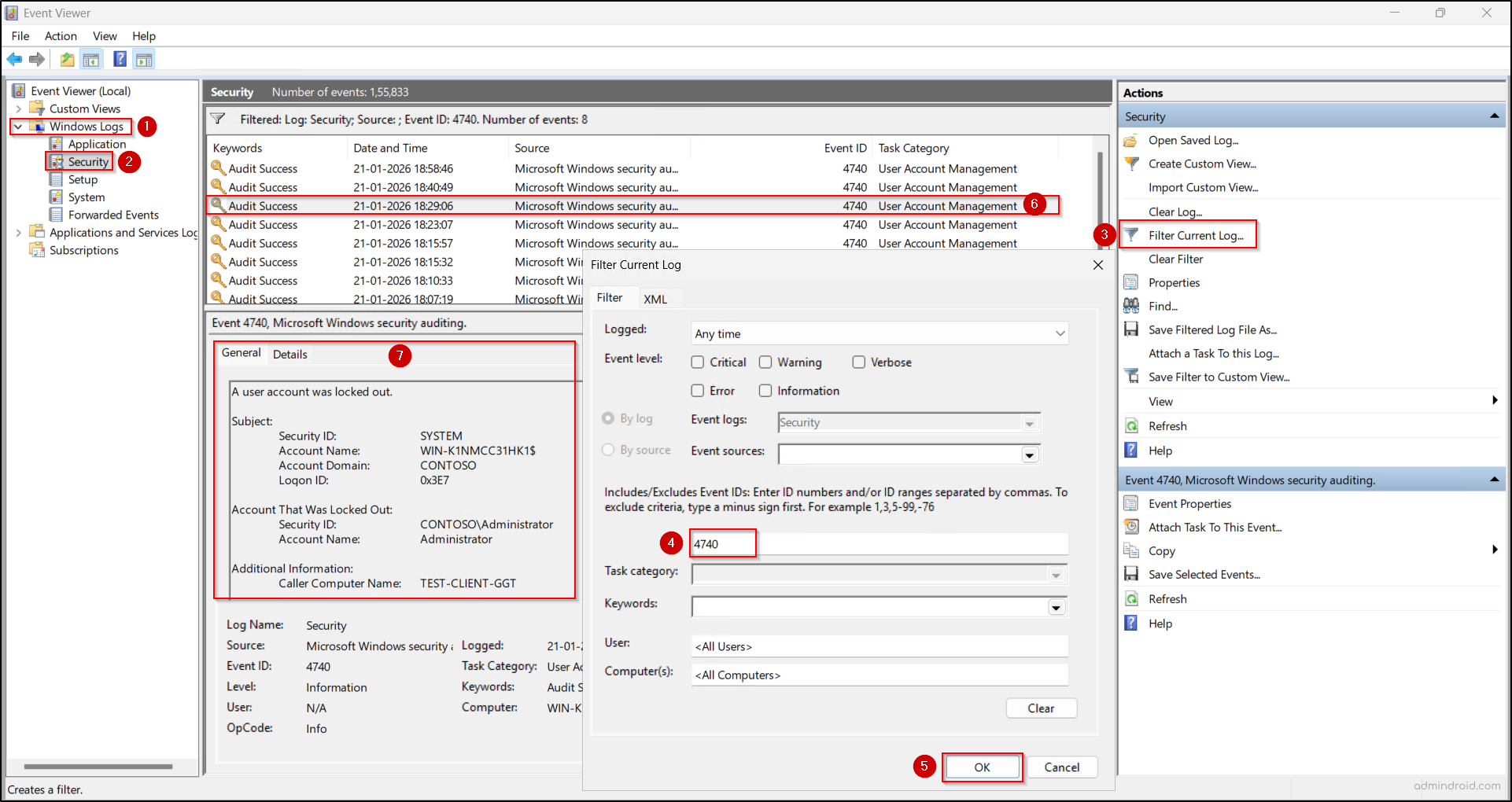Select the By source radio button
Viewport: 1512px width, 802px height.
[x=607, y=450]
